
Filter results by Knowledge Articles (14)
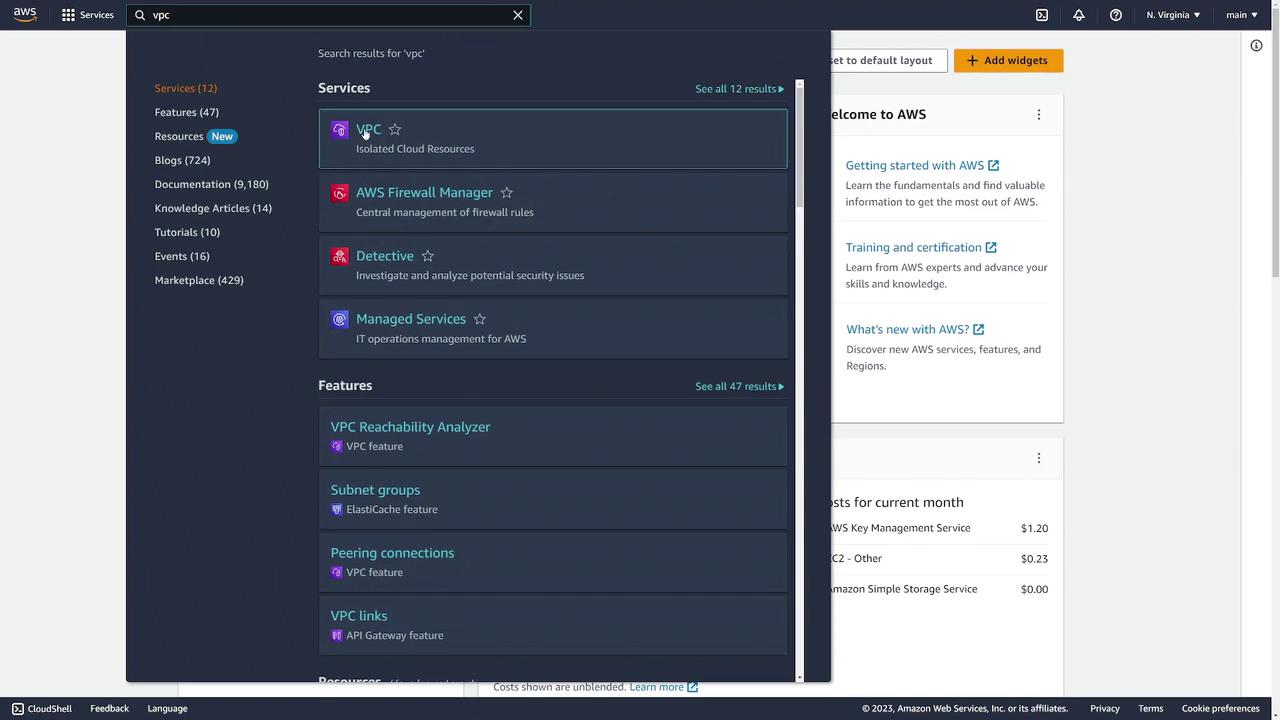pyautogui.click(x=213, y=208)
